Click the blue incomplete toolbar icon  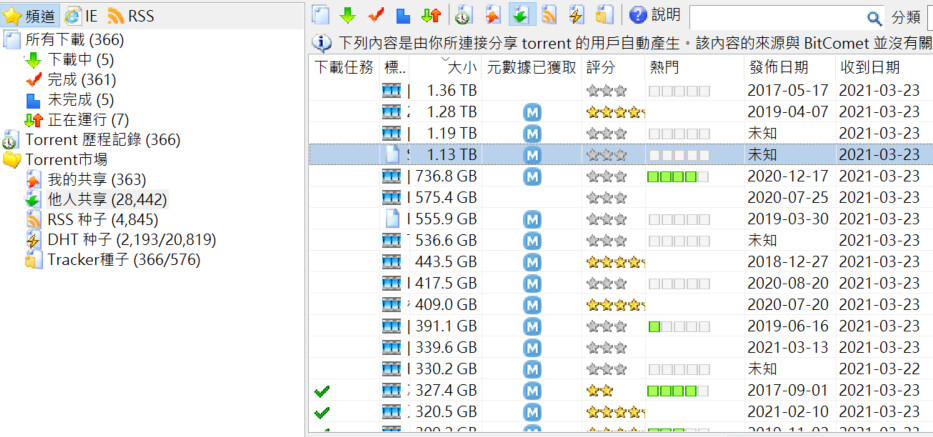point(404,15)
